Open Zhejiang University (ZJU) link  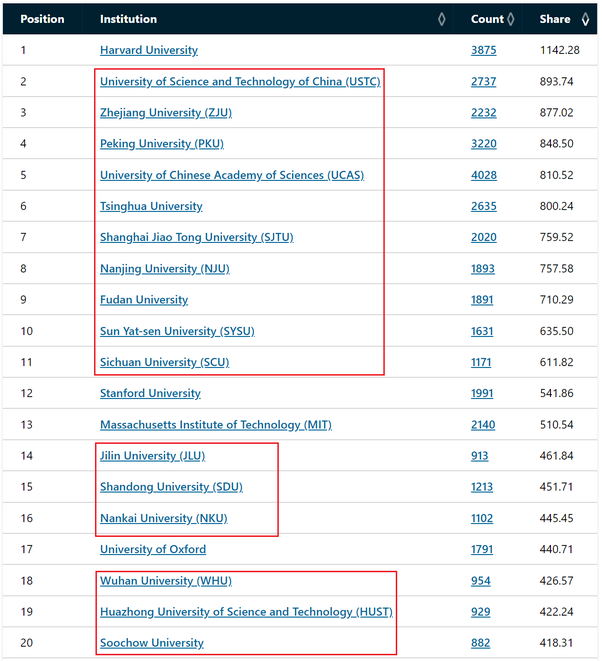pos(165,113)
